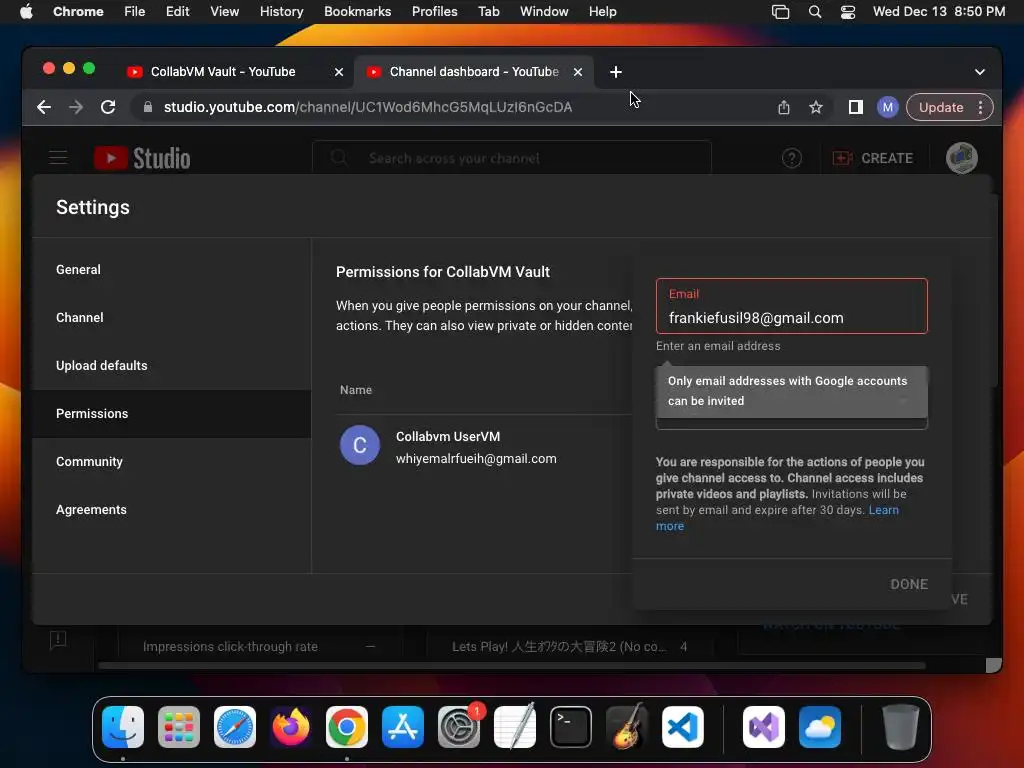Close the CollabVM Vault tab
This screenshot has width=1024, height=768.
coord(339,72)
